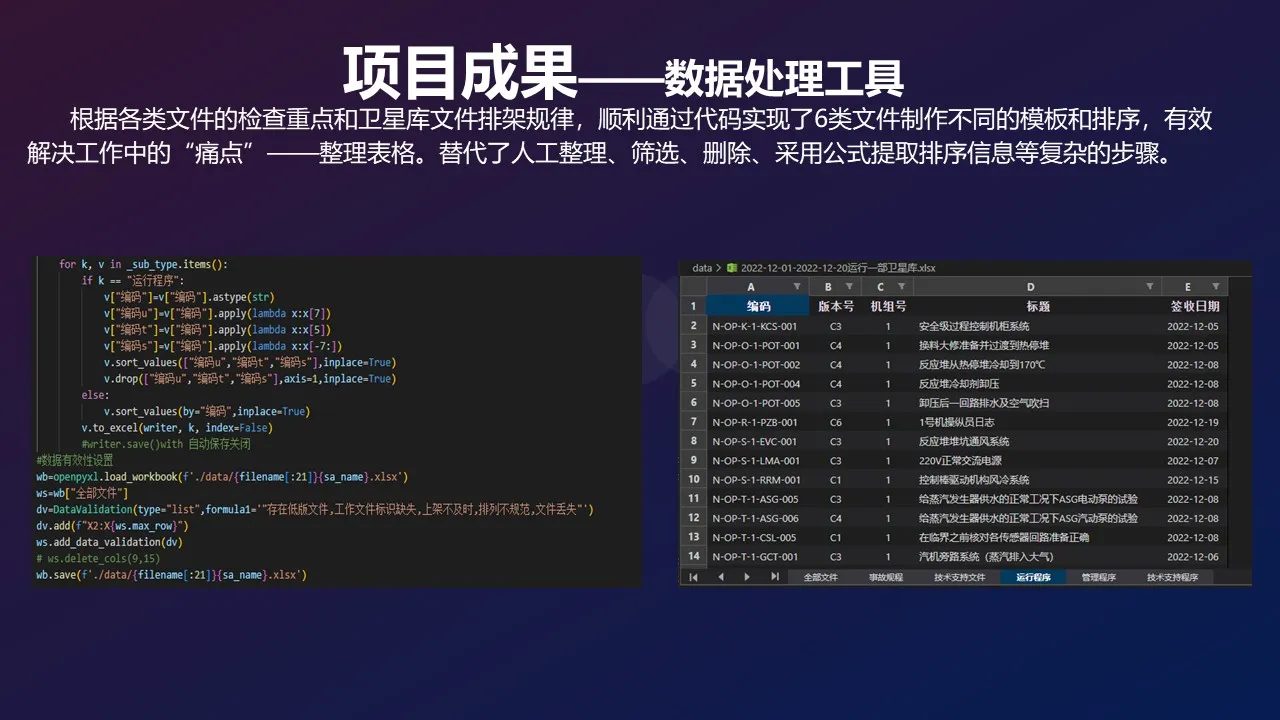Select cell N-OP-K-1-KCS-001

758,326
